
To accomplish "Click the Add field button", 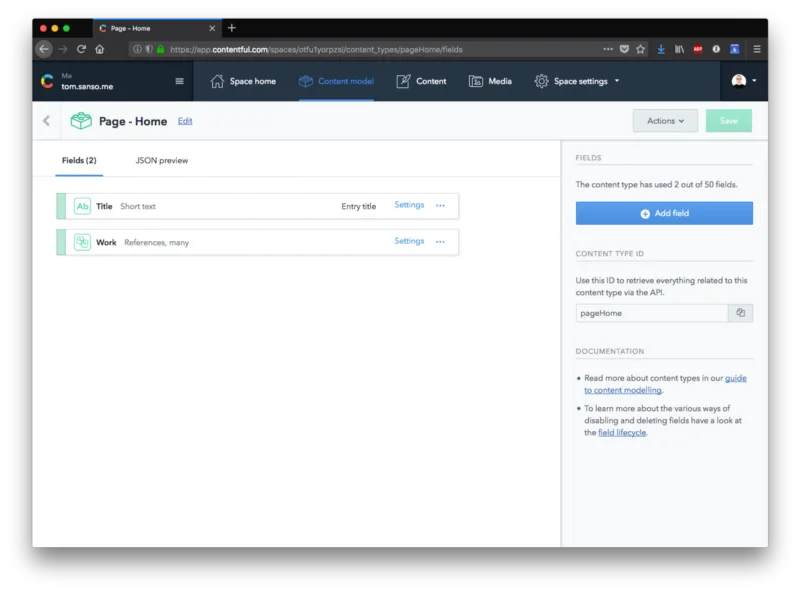I will click(664, 213).
